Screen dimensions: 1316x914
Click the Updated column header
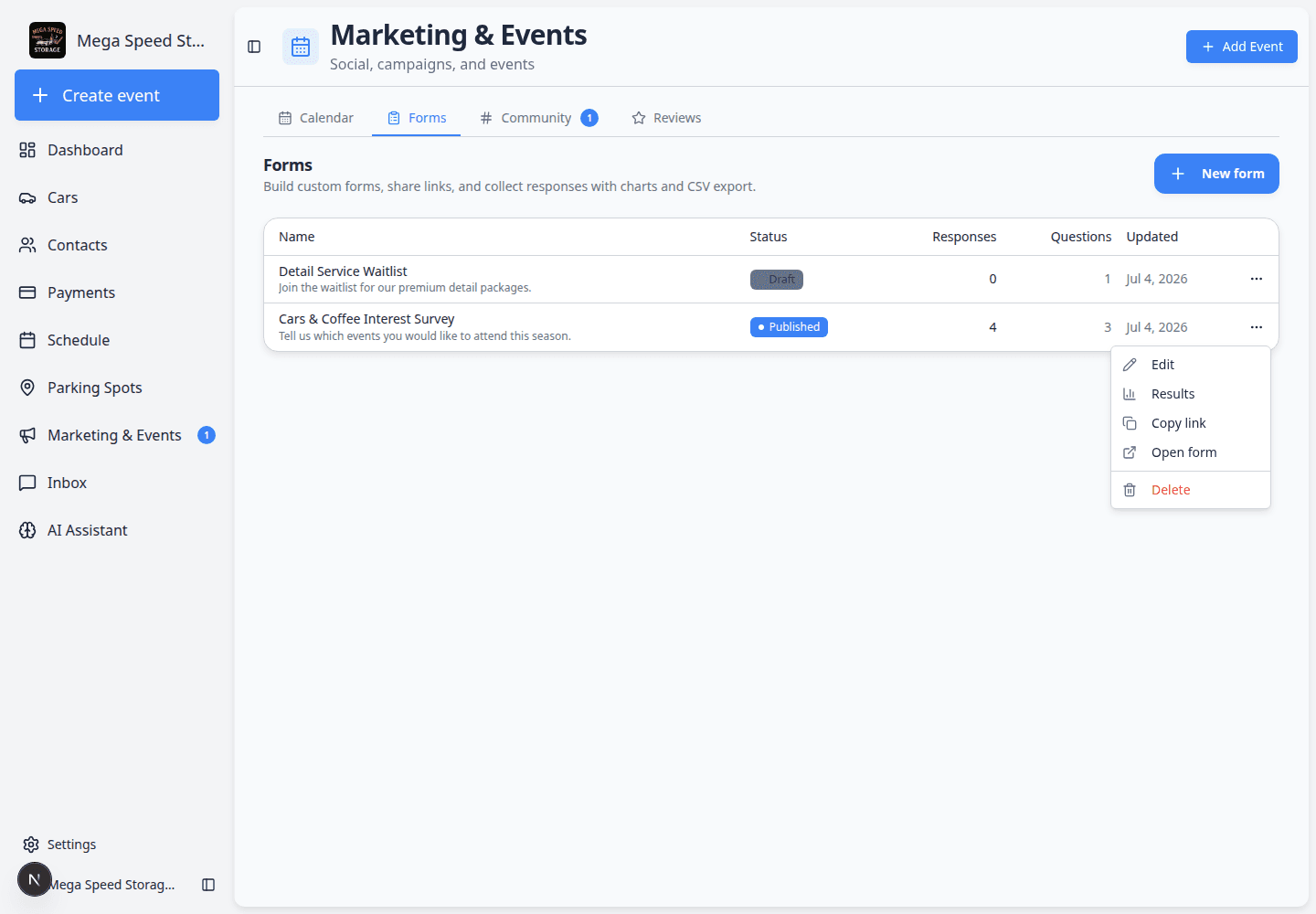1152,237
